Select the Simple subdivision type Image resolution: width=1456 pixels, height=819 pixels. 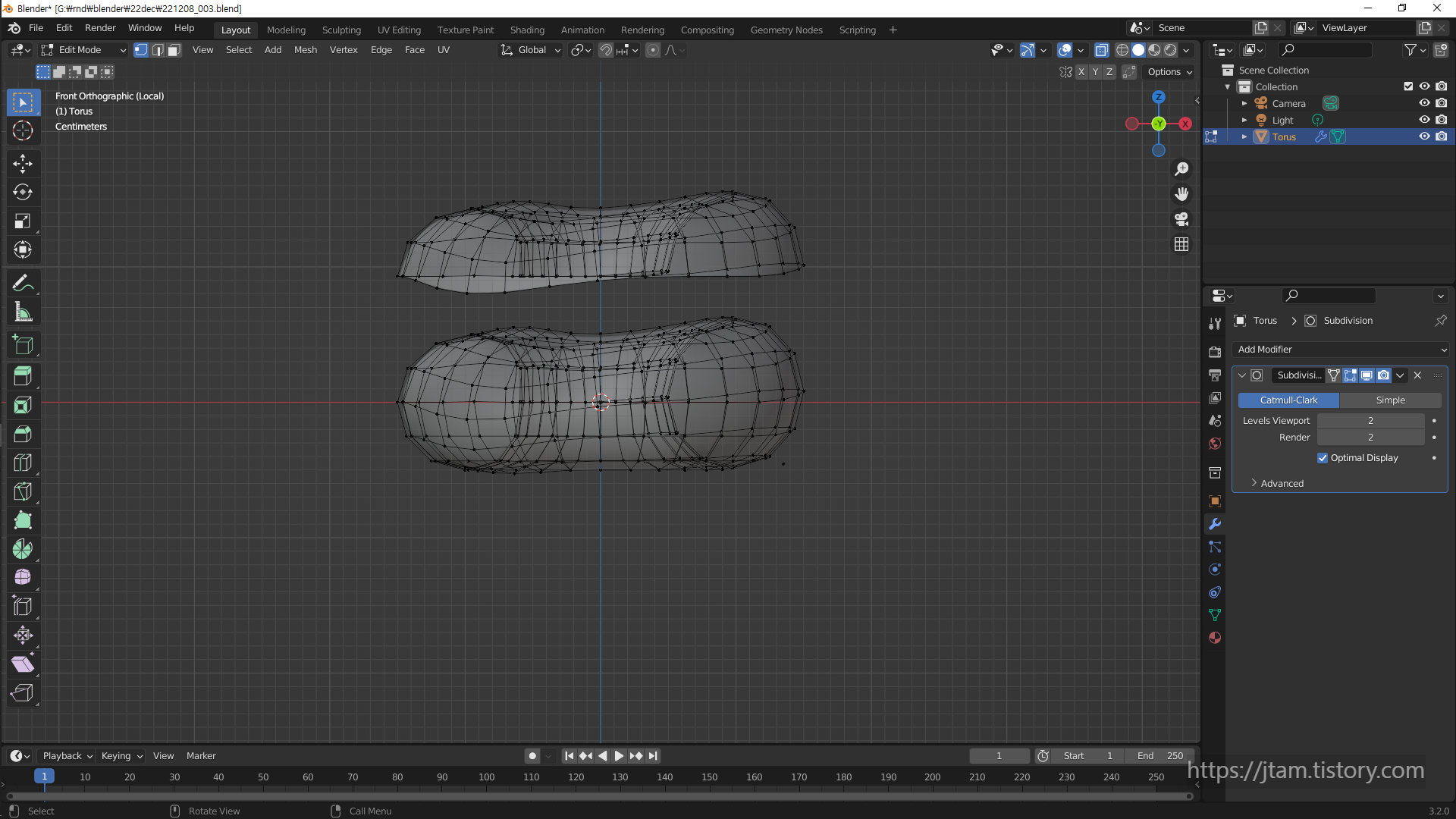1390,400
